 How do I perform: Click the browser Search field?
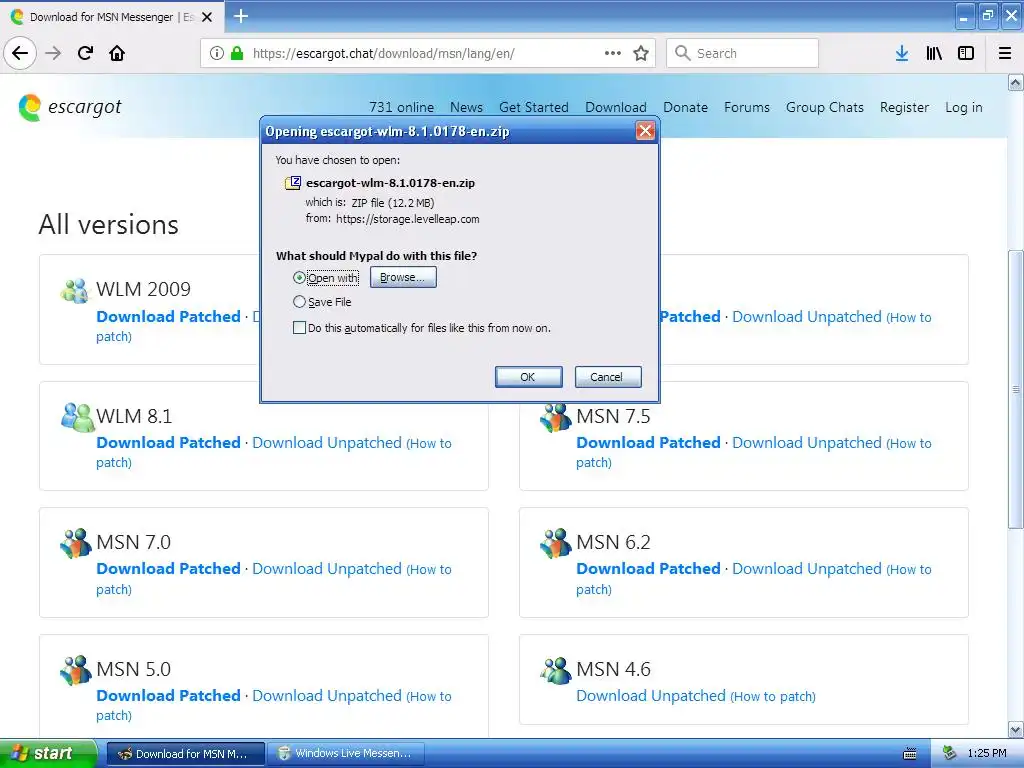tap(743, 53)
